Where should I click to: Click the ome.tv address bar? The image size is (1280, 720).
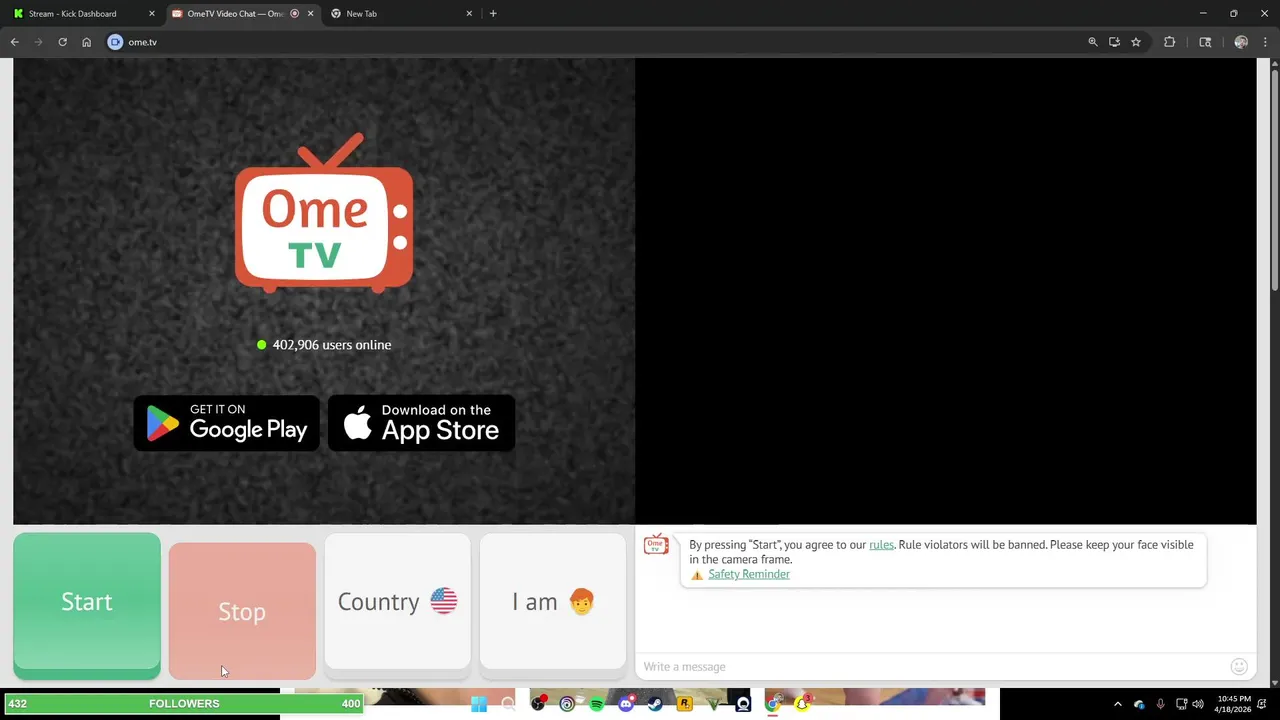(x=600, y=42)
